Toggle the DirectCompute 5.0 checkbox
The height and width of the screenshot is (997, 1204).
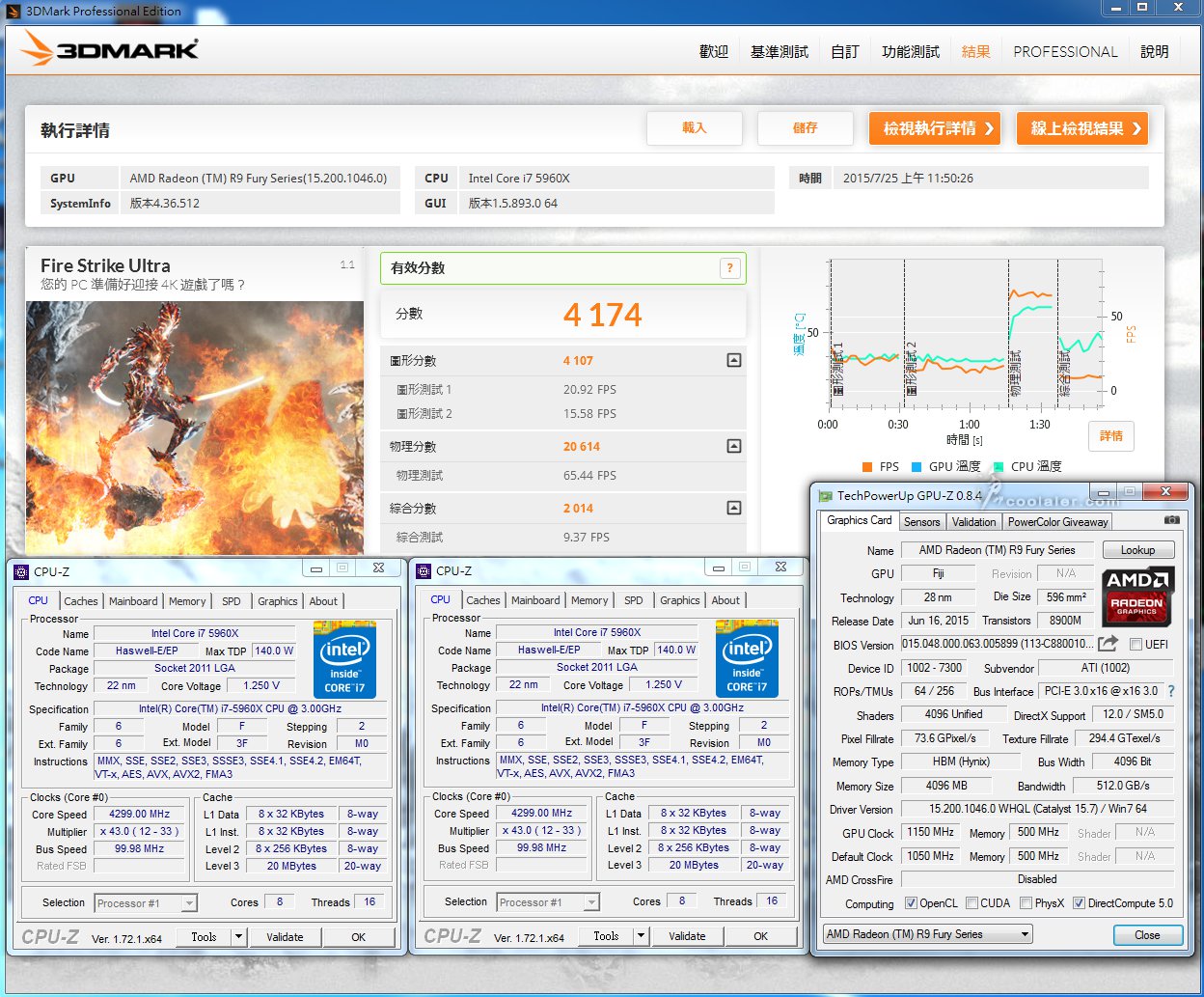[1079, 903]
